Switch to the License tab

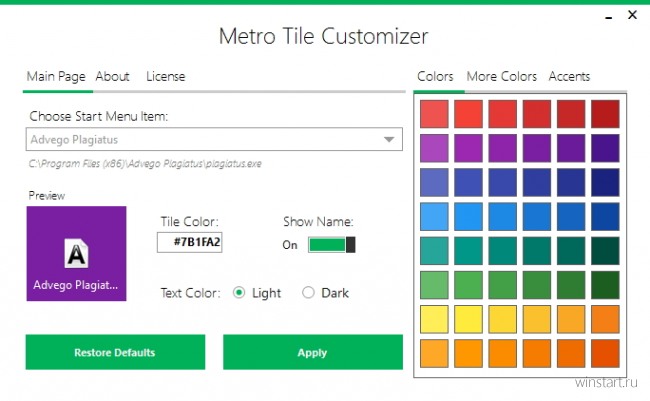point(165,76)
